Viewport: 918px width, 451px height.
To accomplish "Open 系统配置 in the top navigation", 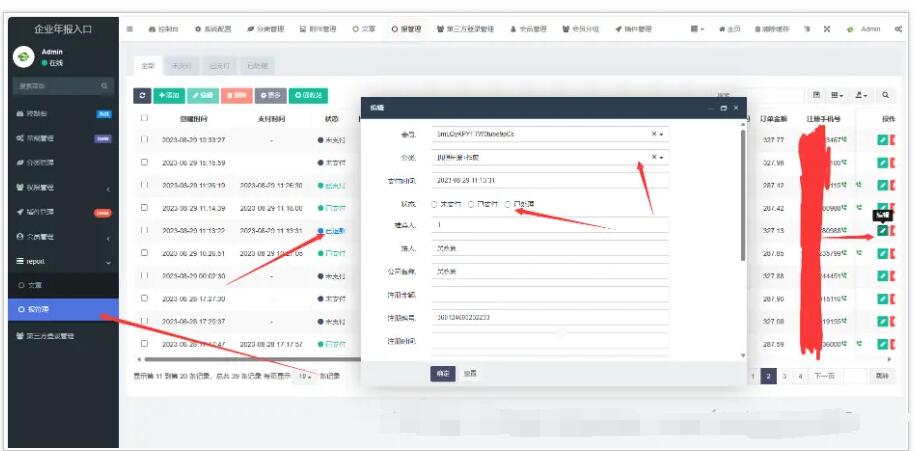I will (213, 29).
